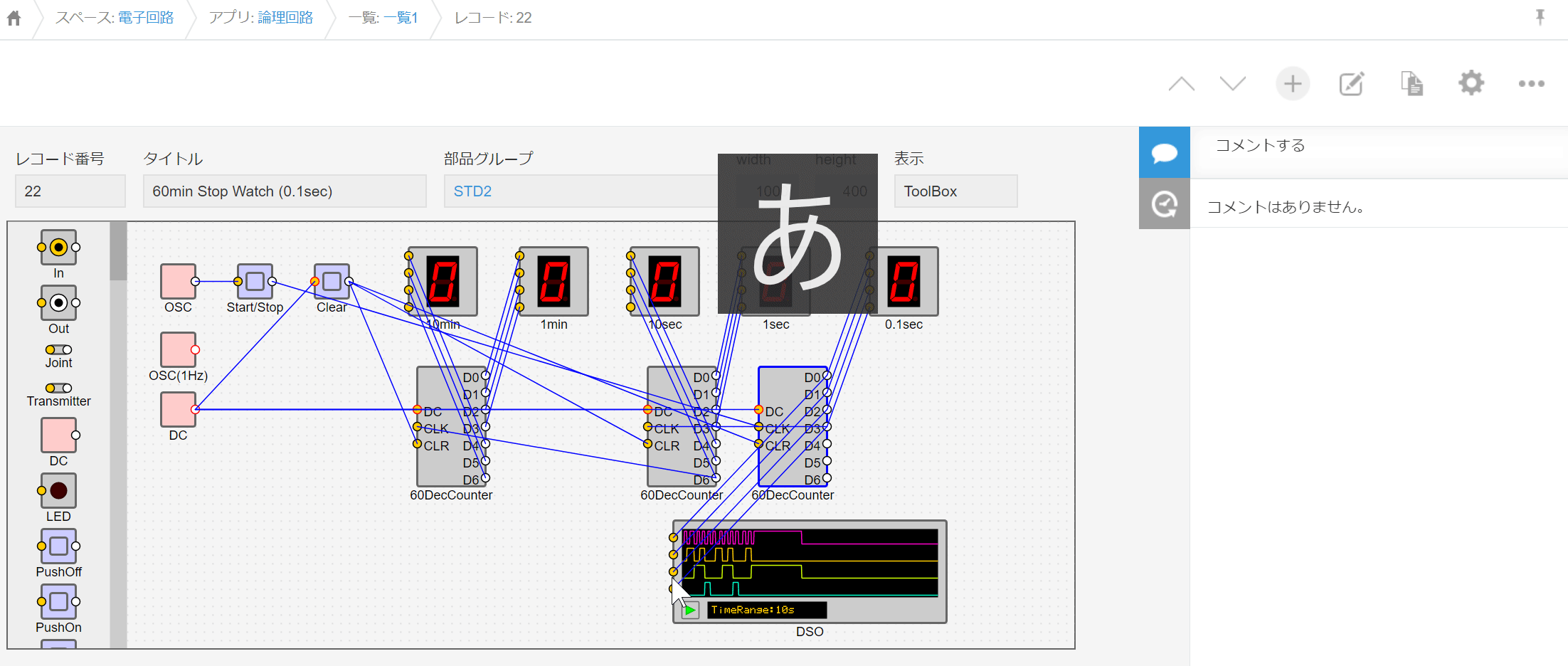Select the 1min seven-segment display
The width and height of the screenshot is (1568, 666).
pos(553,281)
